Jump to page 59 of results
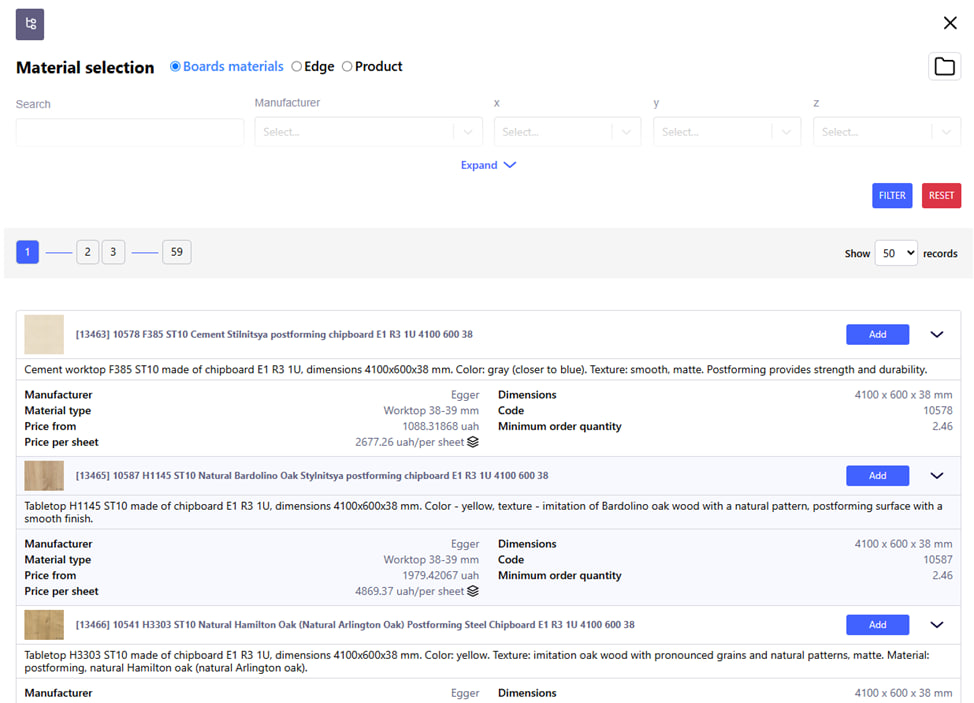974x703 pixels. (176, 252)
